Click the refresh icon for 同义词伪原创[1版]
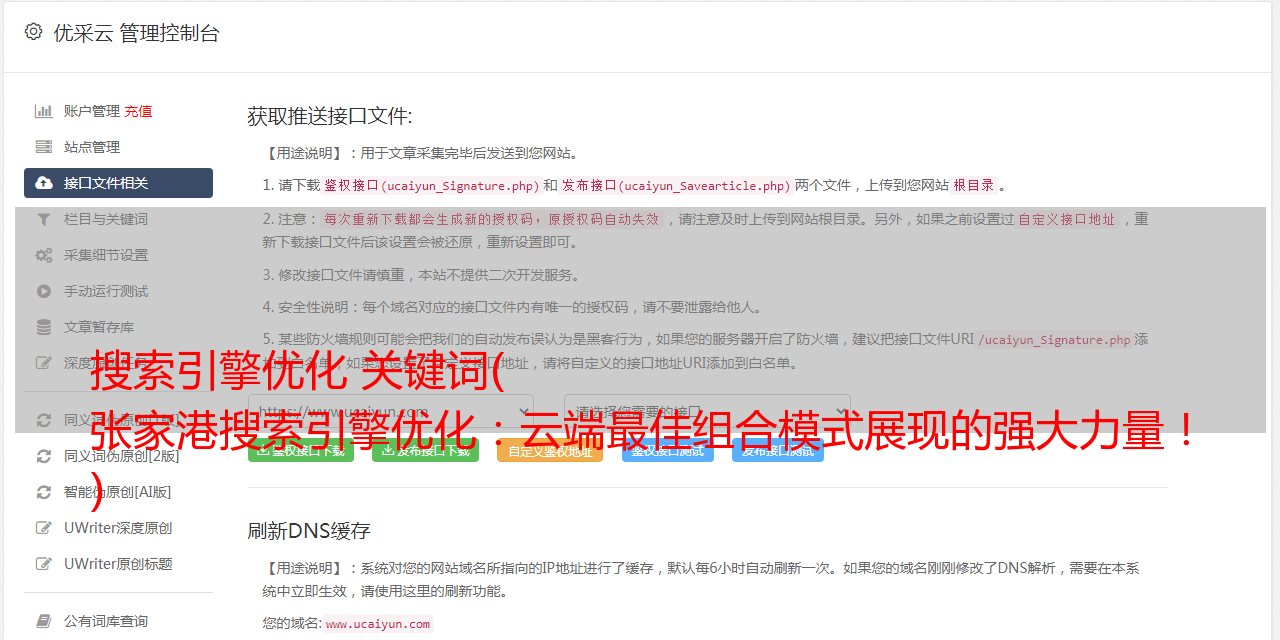 (44, 420)
